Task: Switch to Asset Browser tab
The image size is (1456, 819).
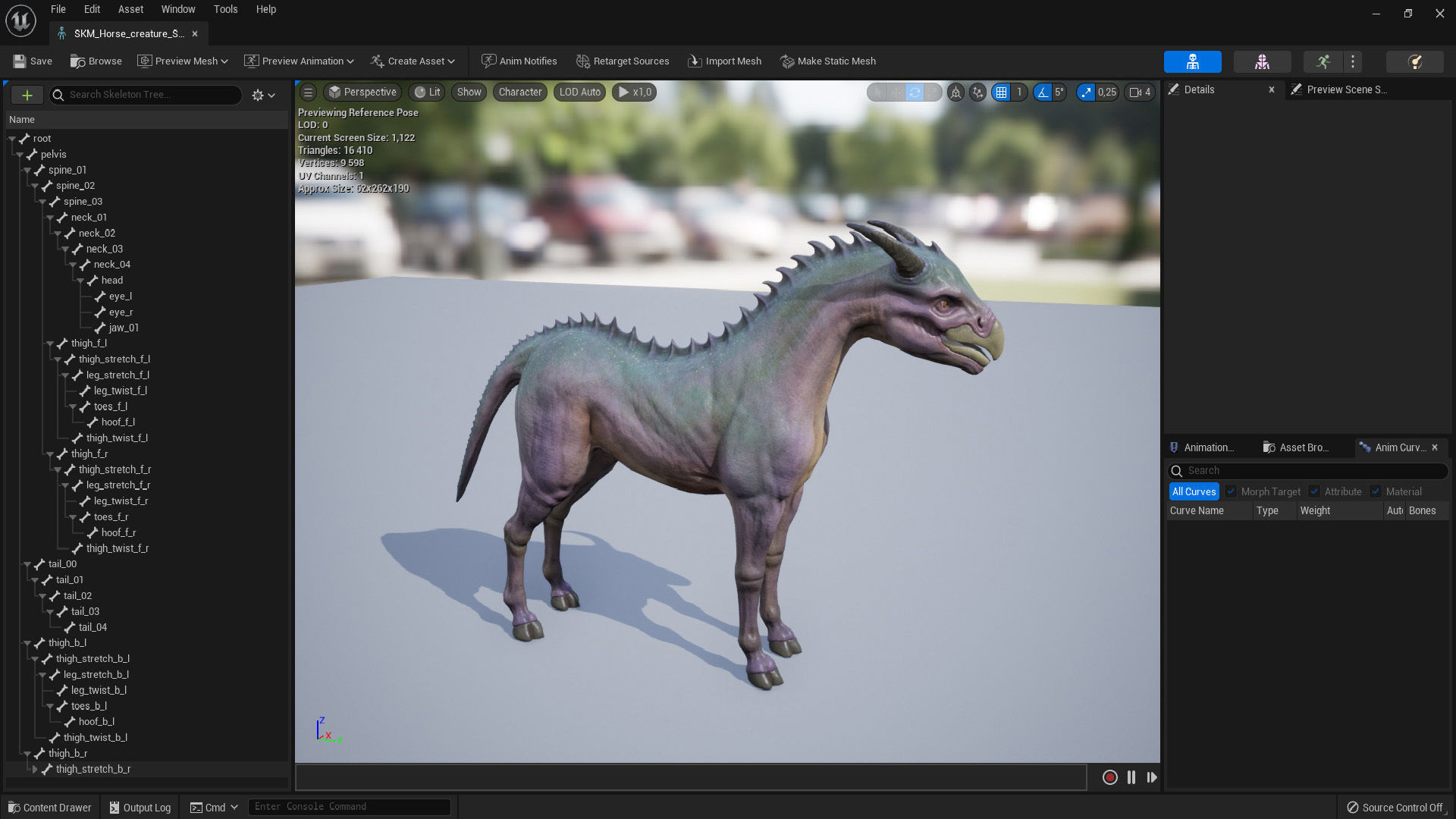Action: tap(1295, 447)
